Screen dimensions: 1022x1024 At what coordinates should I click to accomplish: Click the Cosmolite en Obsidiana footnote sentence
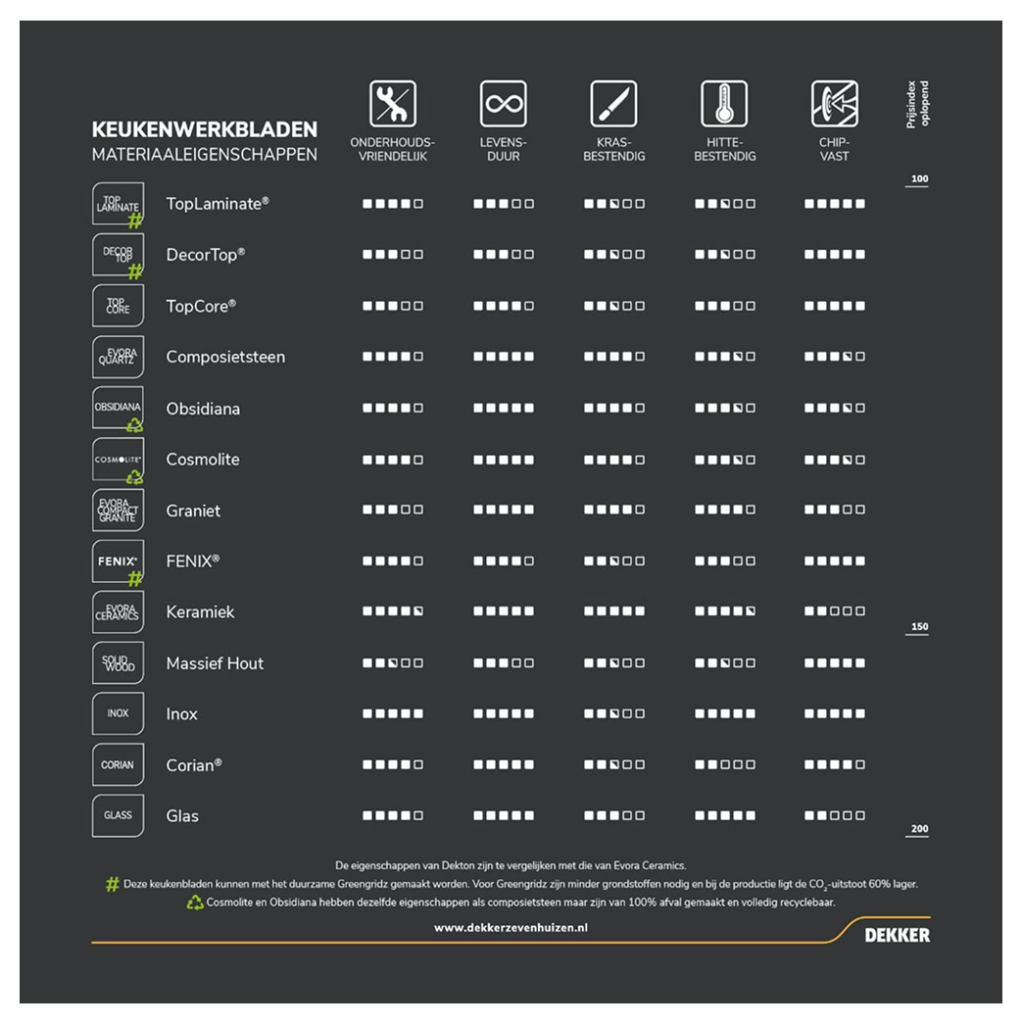coord(520,903)
